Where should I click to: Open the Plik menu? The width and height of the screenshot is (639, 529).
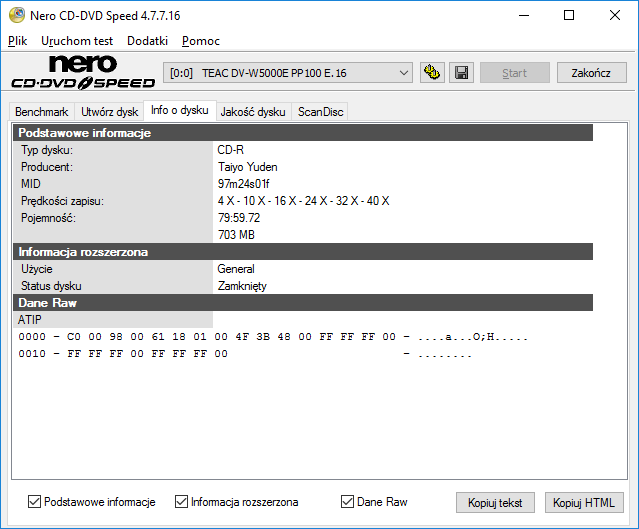tap(18, 41)
